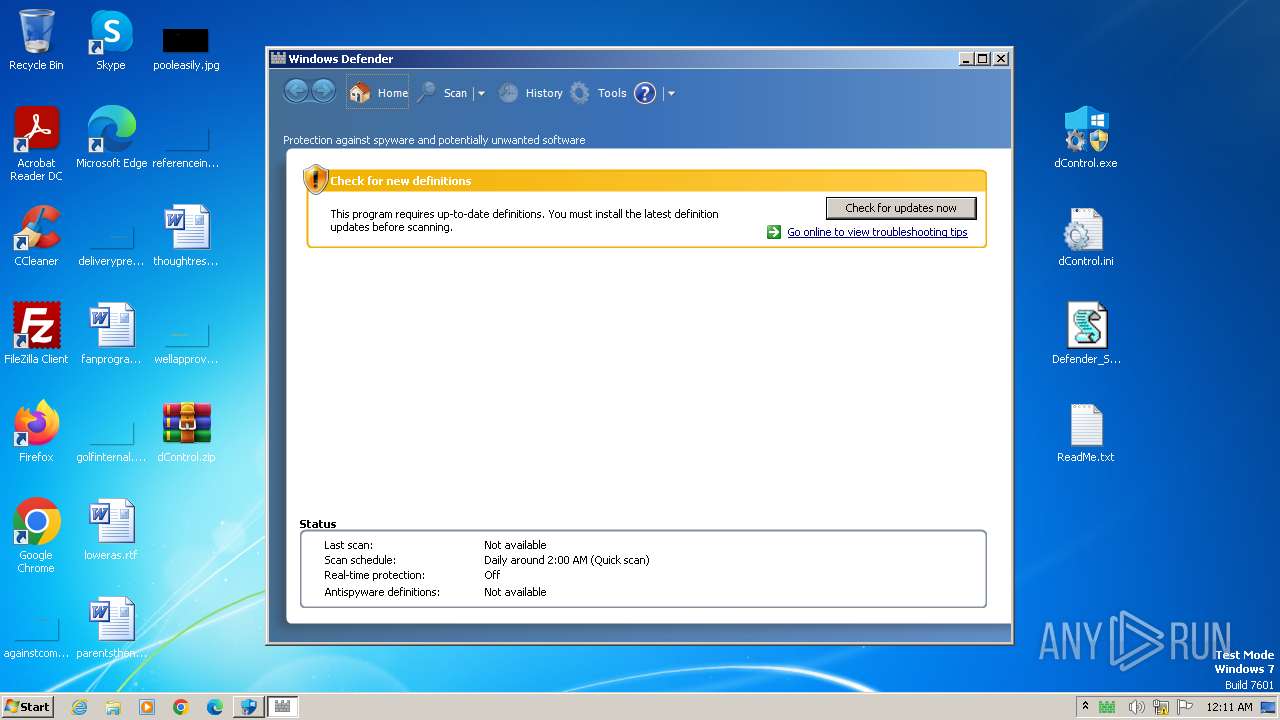The image size is (1280, 720).
Task: Launch Chrome from the taskbar
Action: click(181, 707)
